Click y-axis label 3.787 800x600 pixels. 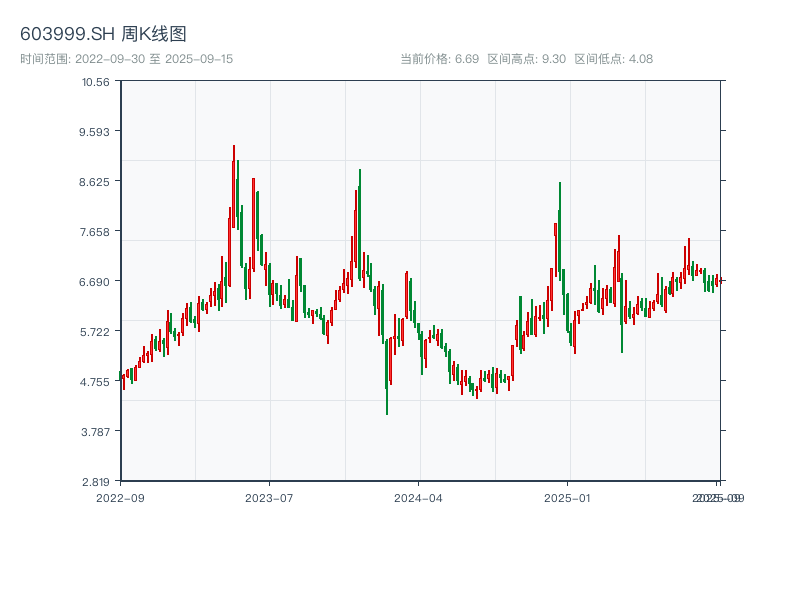click(95, 432)
